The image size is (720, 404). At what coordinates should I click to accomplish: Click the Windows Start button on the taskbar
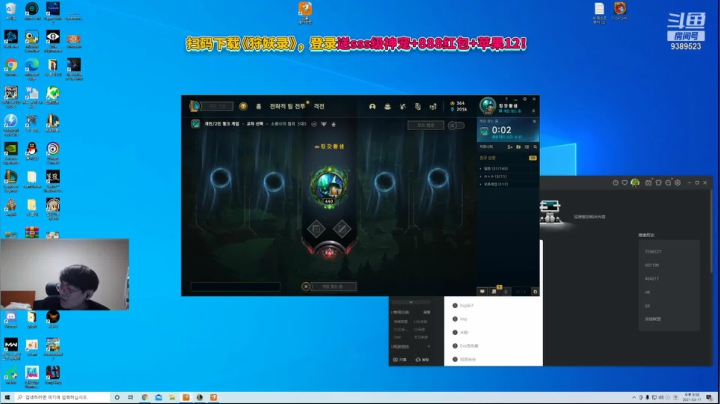tap(7, 398)
